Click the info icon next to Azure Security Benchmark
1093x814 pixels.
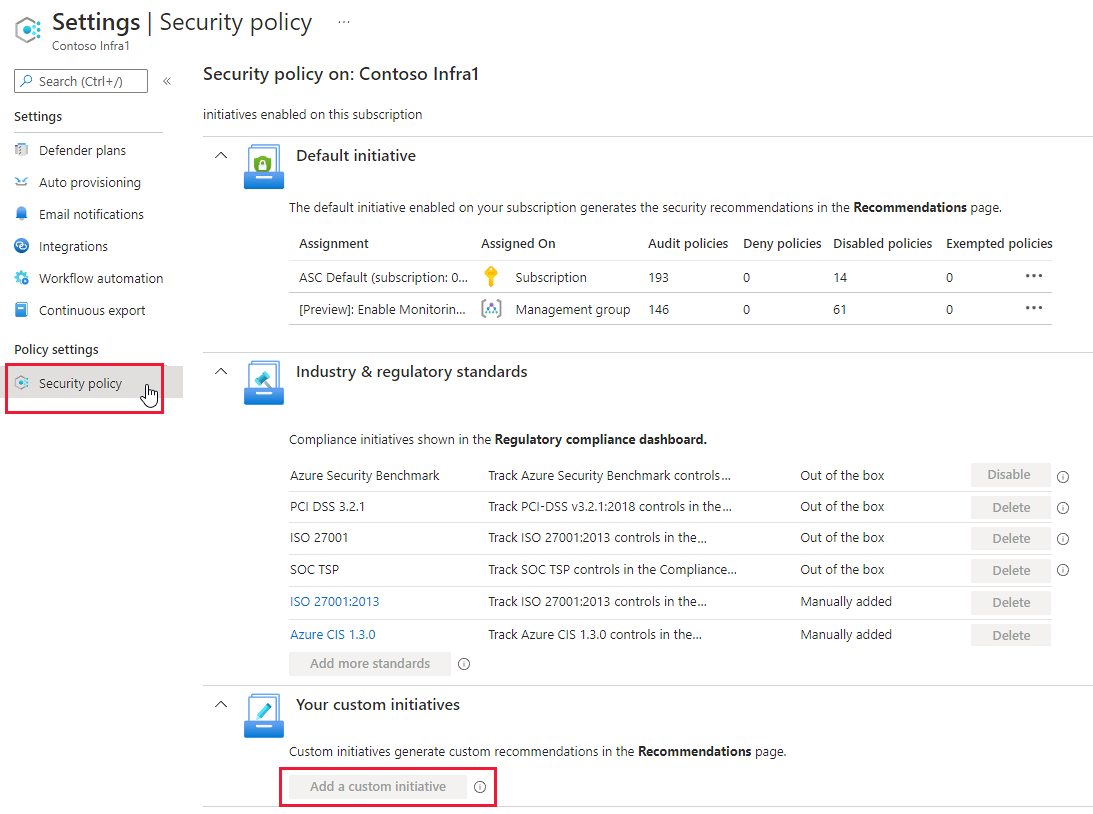point(1063,476)
